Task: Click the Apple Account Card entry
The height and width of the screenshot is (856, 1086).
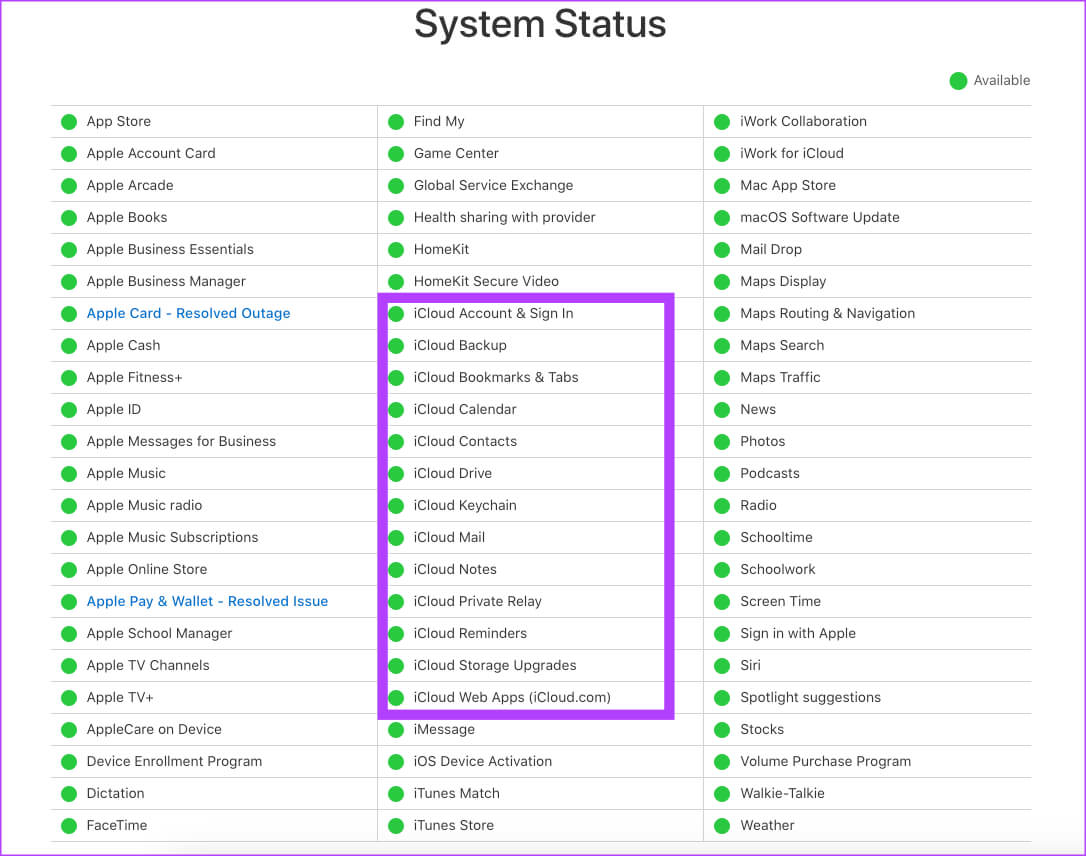Action: tap(151, 153)
